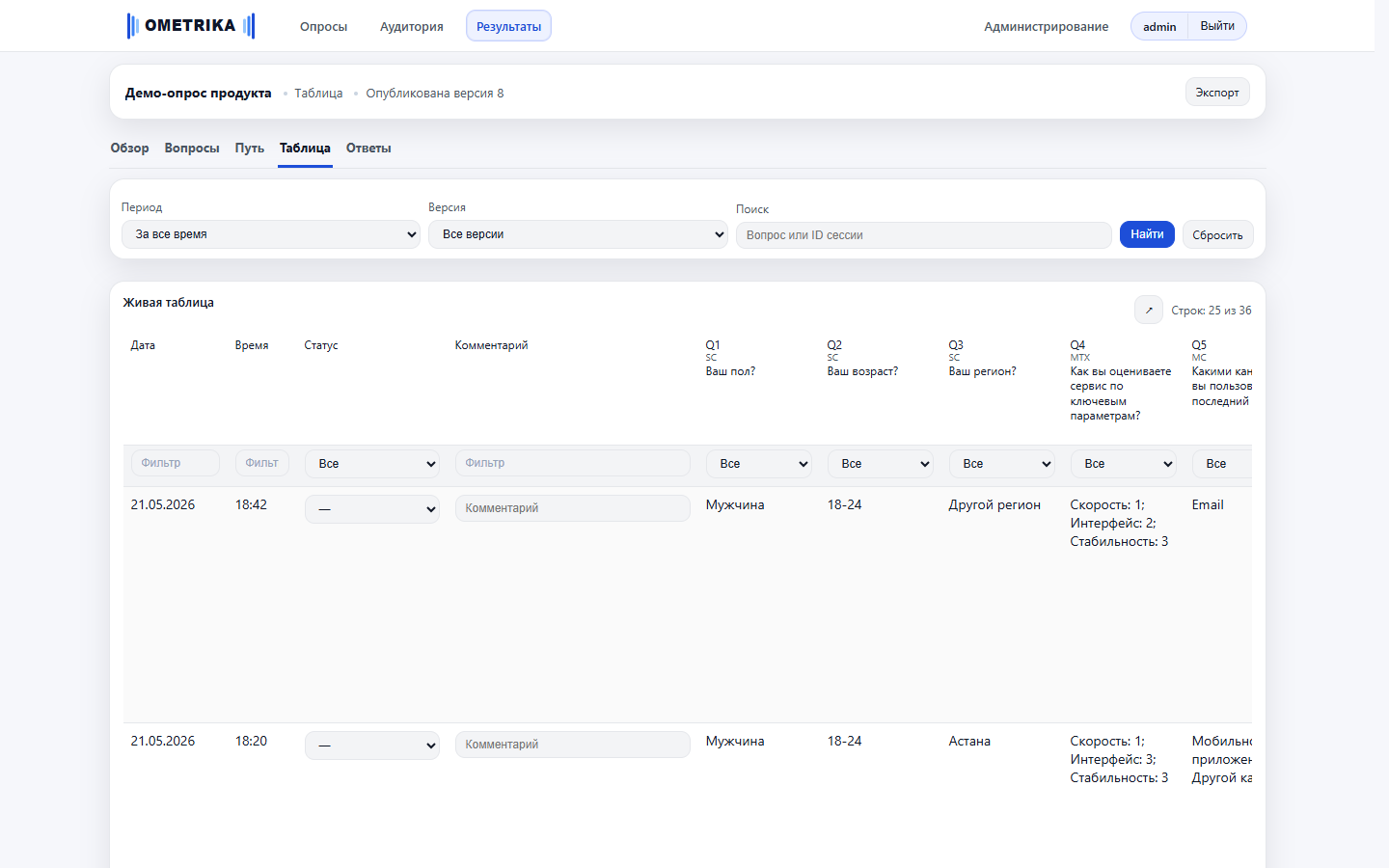Open Опросы in top navigation
Viewport: 1389px width, 868px height.
(323, 26)
